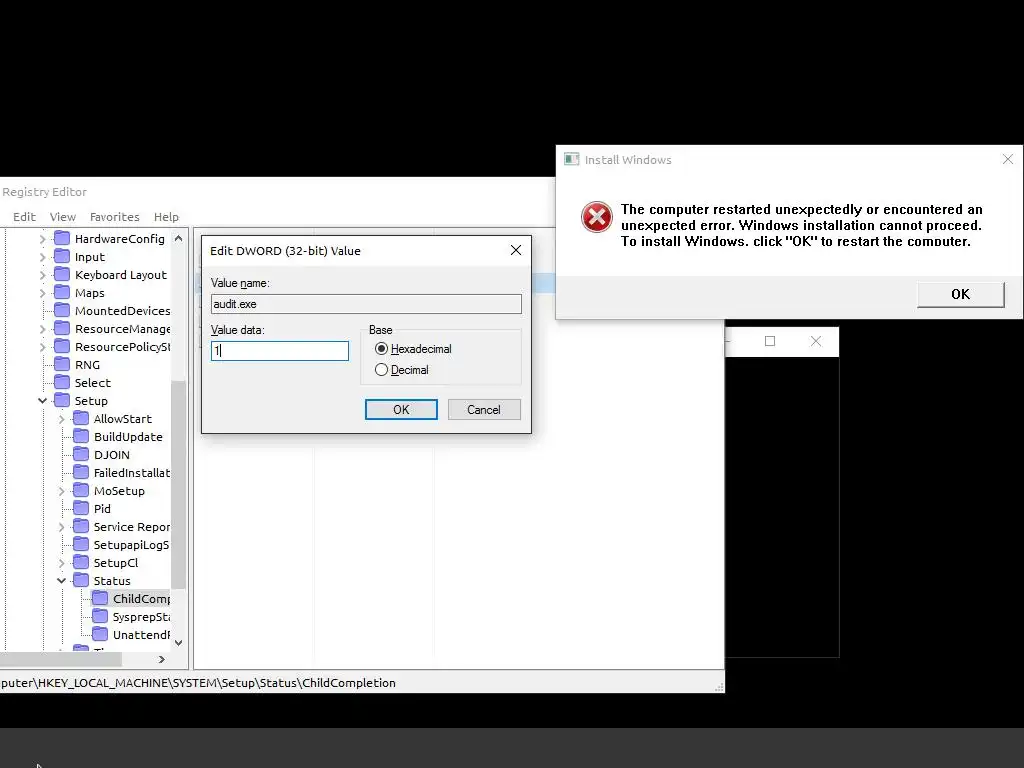Collapse the Status key
The height and width of the screenshot is (768, 1024).
[61, 581]
